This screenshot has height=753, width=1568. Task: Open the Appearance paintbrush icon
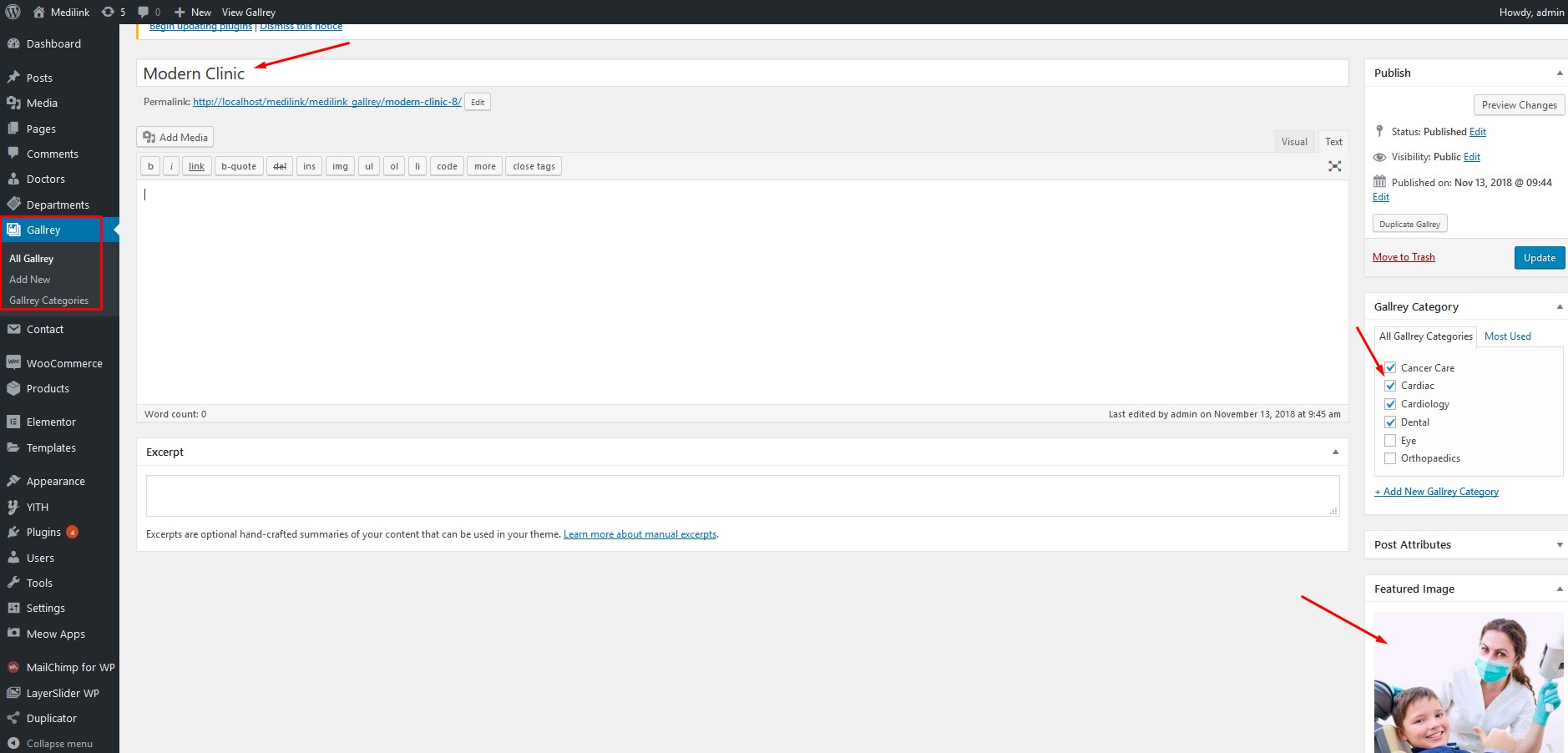click(13, 481)
